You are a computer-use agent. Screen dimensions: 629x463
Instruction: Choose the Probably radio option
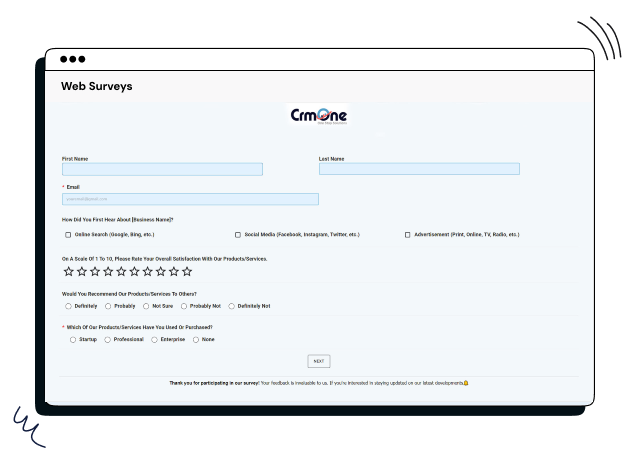click(x=108, y=306)
